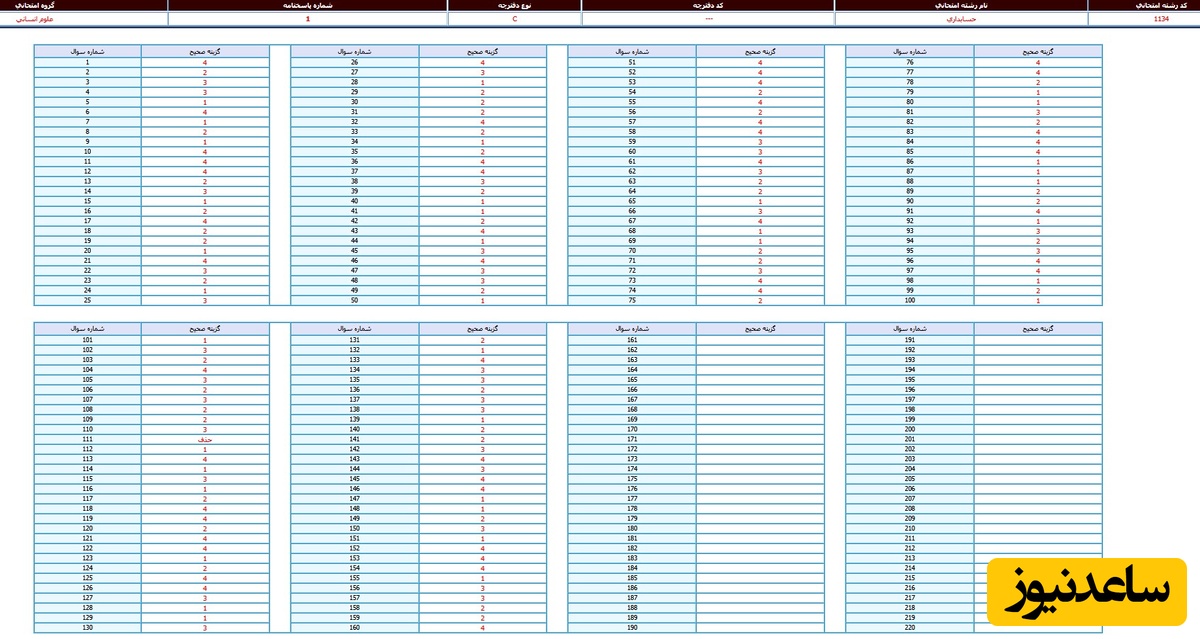Click the exam code value 1134
1200x639 pixels.
tap(1161, 19)
